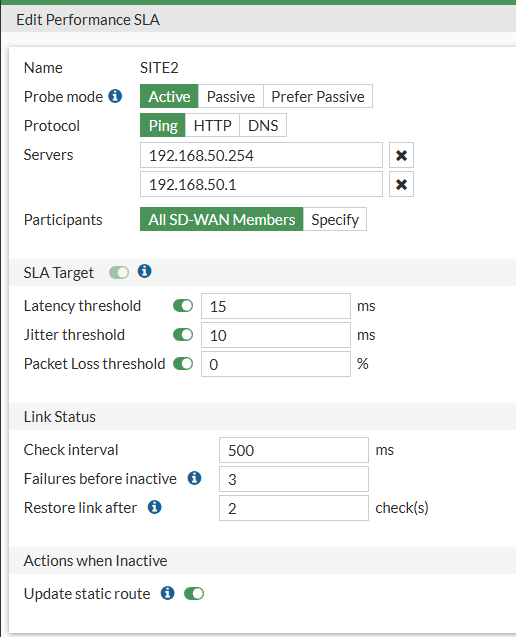Image resolution: width=516 pixels, height=637 pixels.
Task: Remove server 192.168.50.254 with X icon
Action: point(401,155)
